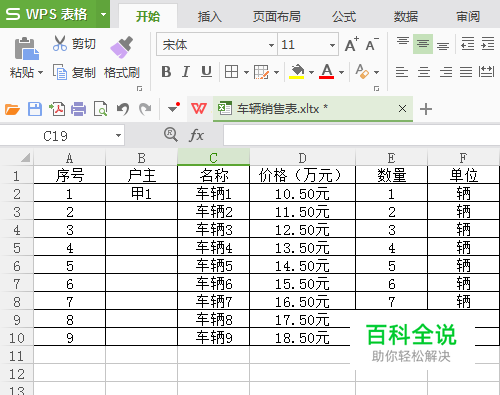
Task: Open the 开始 ribbon tab
Action: [148, 16]
